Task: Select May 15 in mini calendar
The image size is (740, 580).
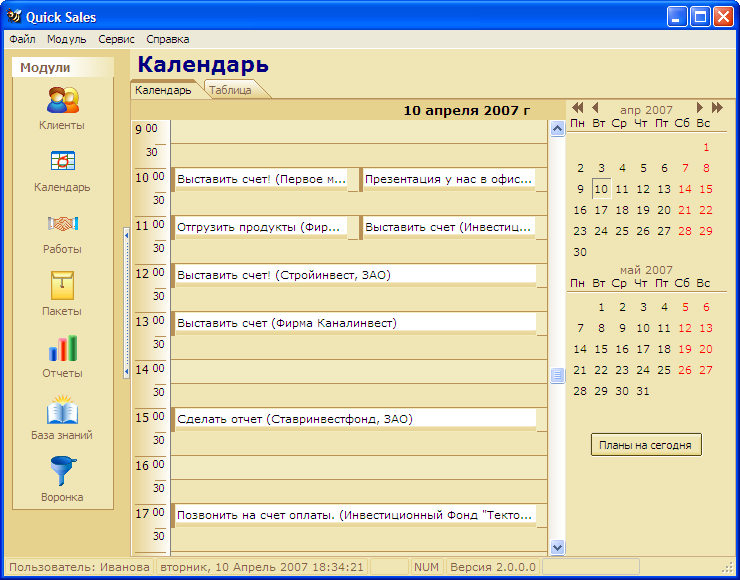Action: tap(601, 349)
